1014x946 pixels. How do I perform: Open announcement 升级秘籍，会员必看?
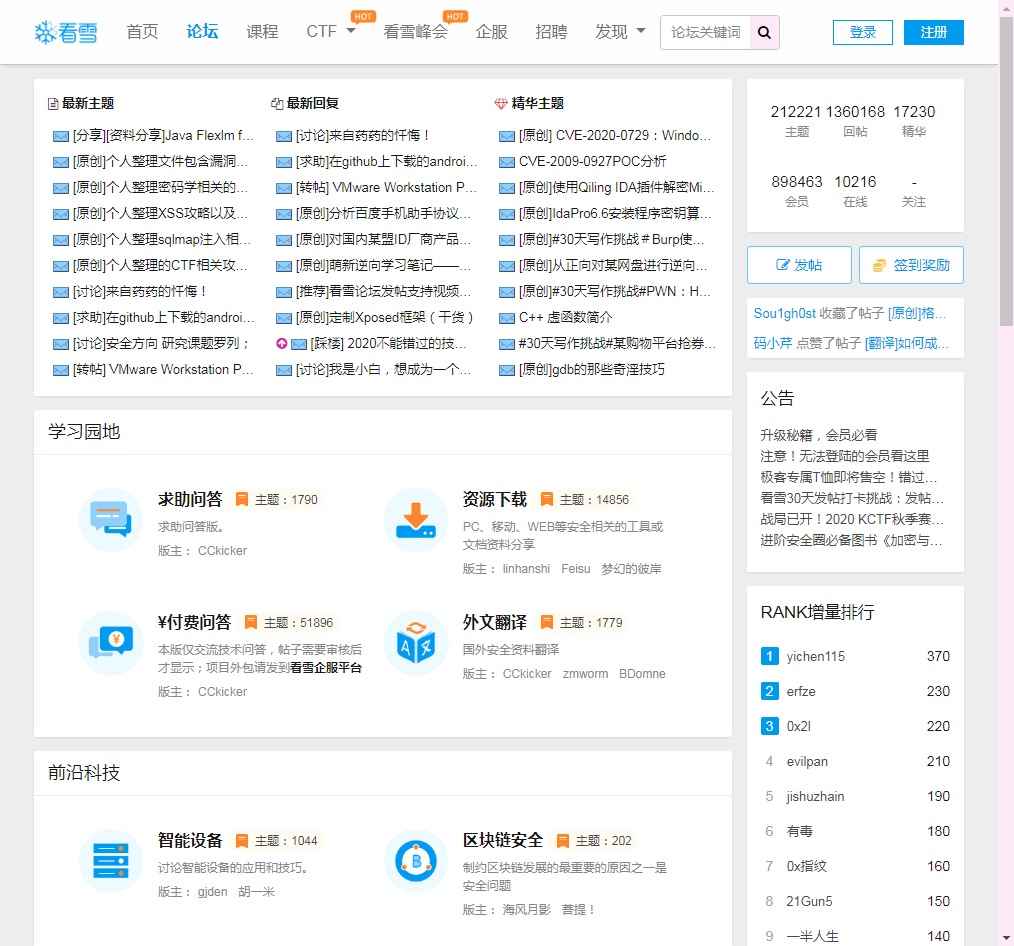click(819, 435)
